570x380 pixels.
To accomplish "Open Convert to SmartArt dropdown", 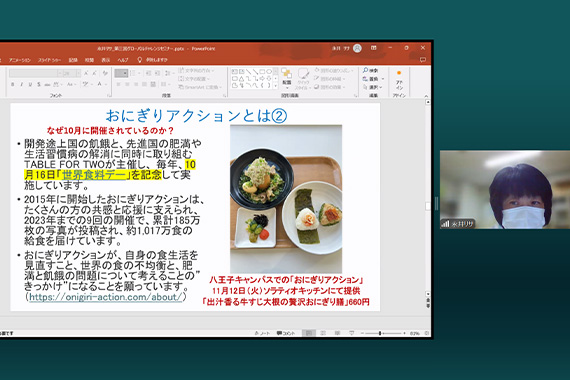I will [200, 87].
